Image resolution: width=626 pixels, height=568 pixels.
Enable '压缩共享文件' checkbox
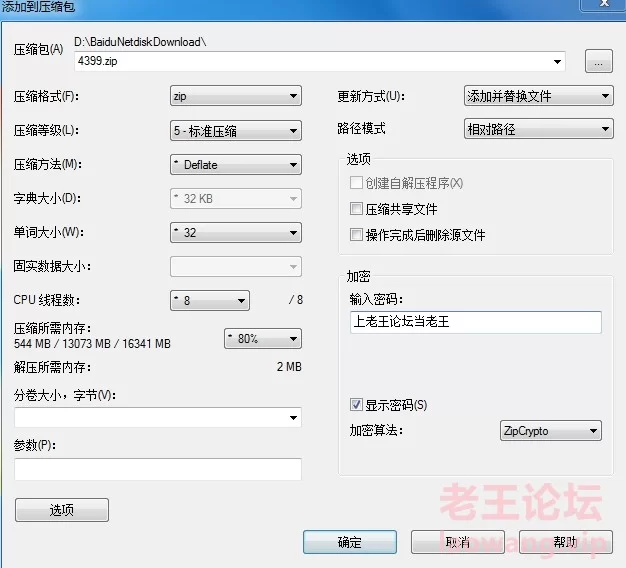point(356,208)
